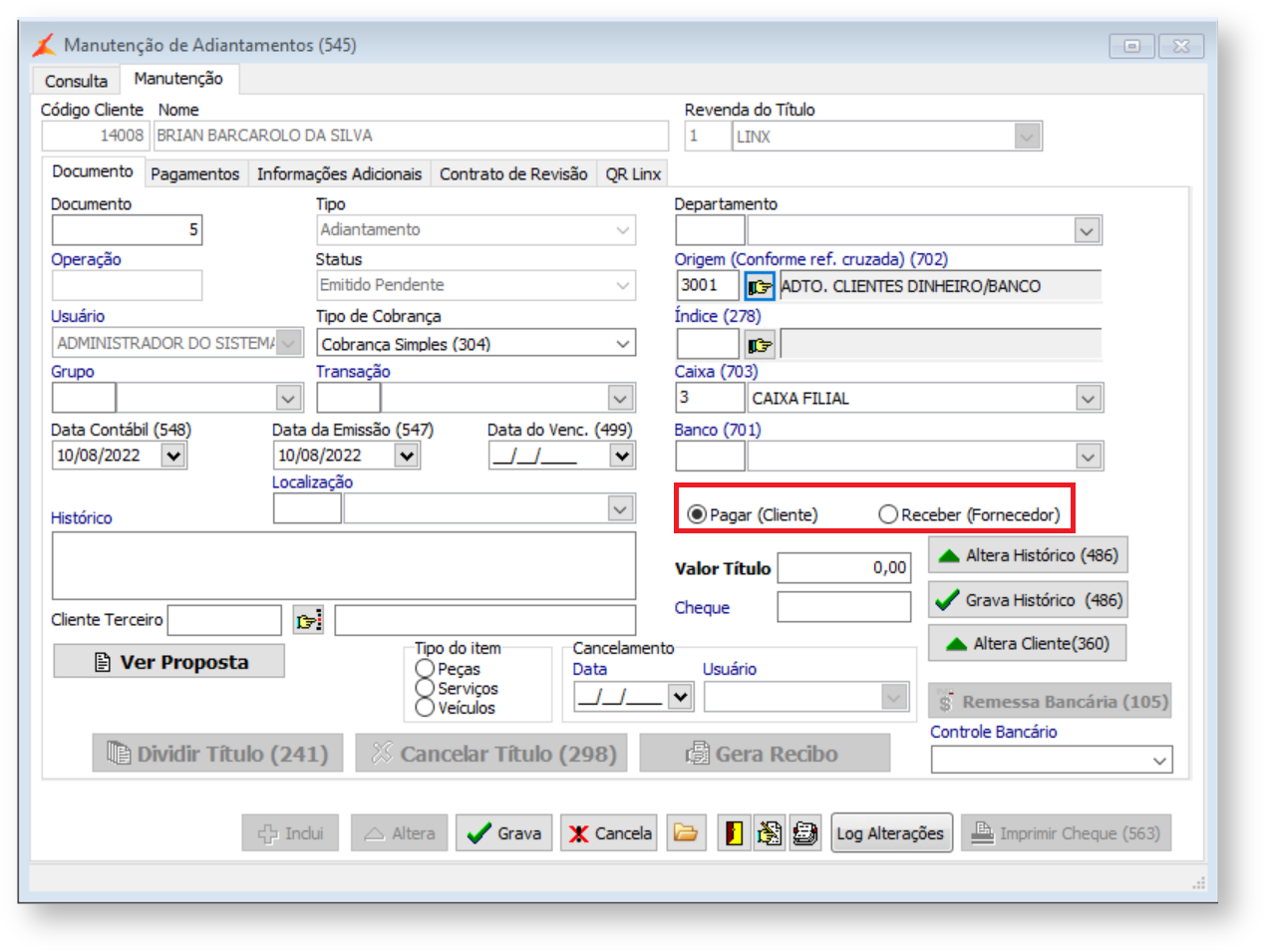Open Controle Bancário dropdown
This screenshot has height=952, width=1266.
tap(1159, 760)
